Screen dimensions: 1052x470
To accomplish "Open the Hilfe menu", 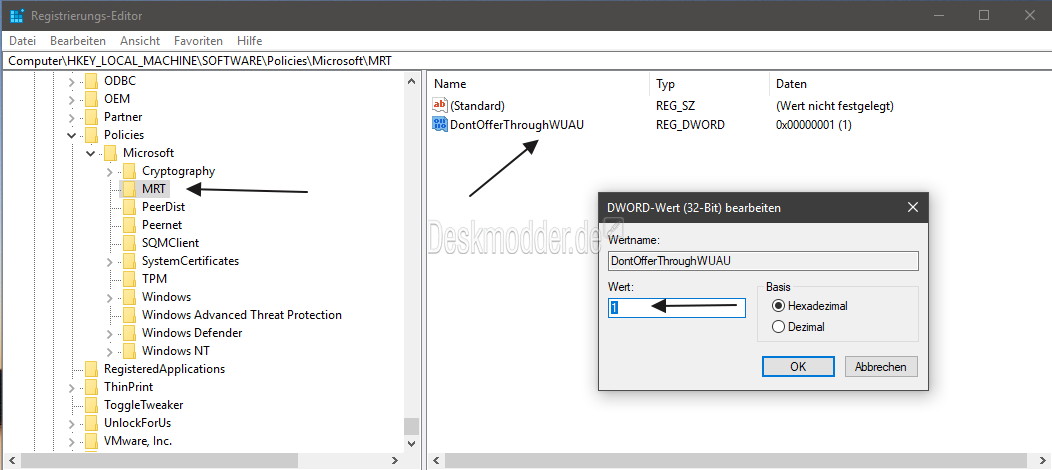I will point(250,41).
